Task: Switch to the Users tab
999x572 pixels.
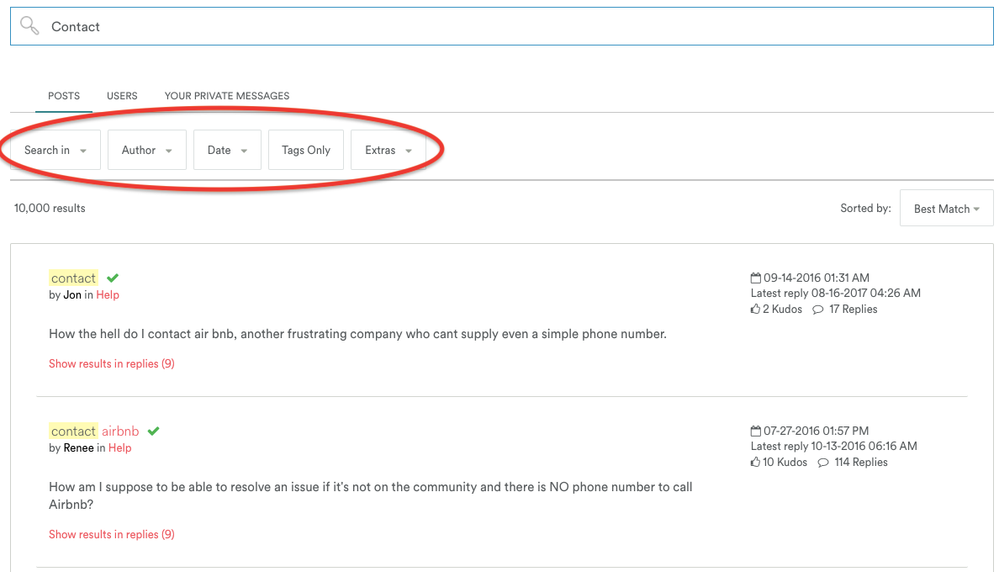Action: point(122,96)
